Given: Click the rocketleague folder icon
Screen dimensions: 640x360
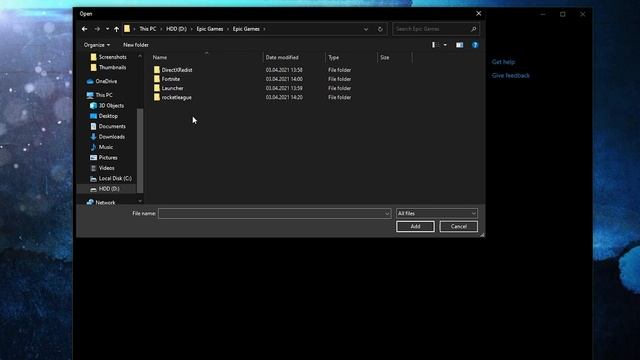Looking at the screenshot, I should [x=157, y=97].
